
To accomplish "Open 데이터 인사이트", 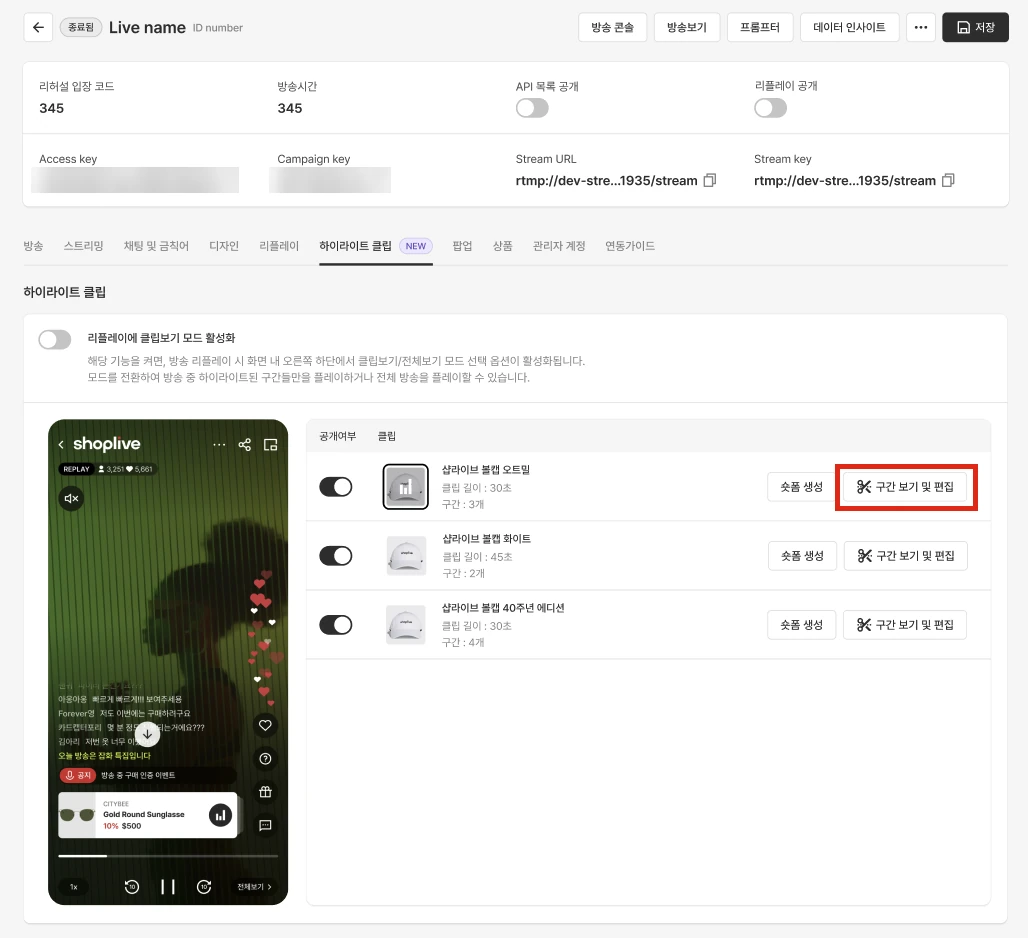I will [x=849, y=28].
